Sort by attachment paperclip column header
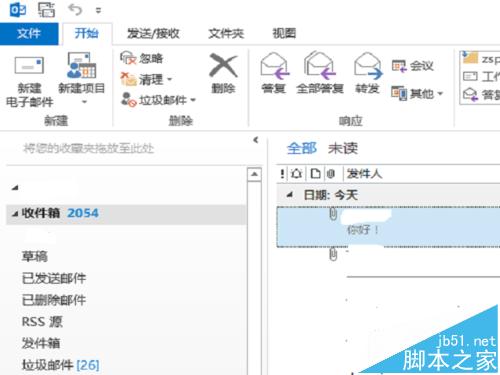 331,173
